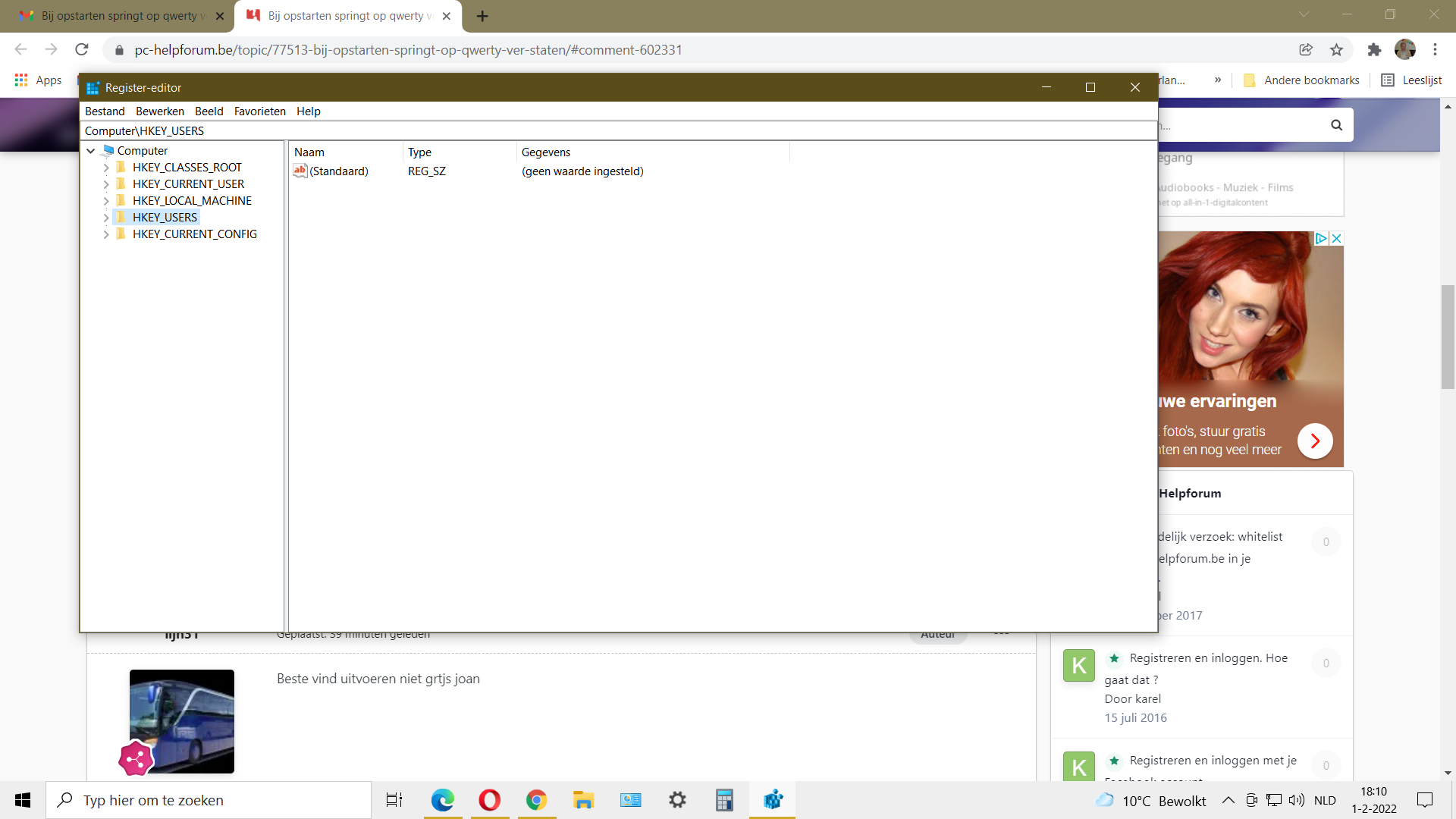
Task: Bookmark this page with the star icon
Action: pyautogui.click(x=1336, y=50)
